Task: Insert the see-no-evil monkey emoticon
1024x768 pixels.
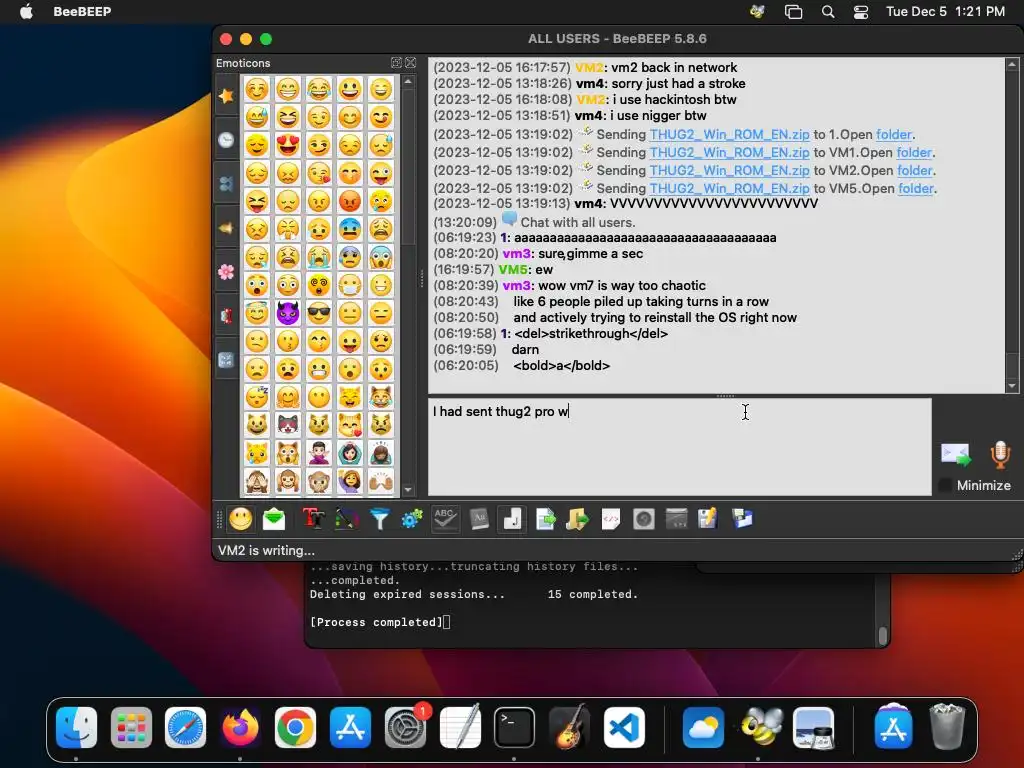Action: click(x=257, y=481)
